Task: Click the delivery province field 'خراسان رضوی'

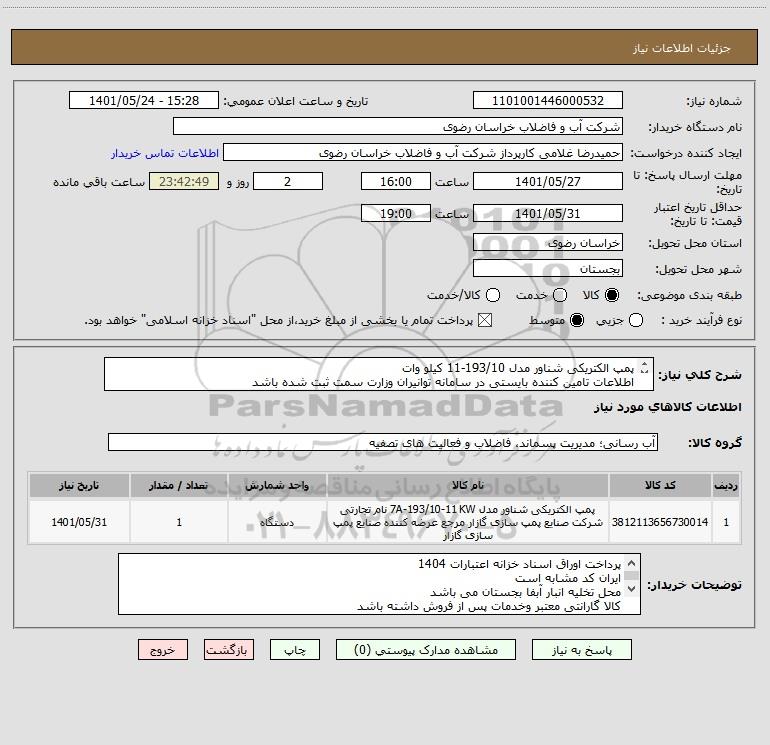Action: click(x=548, y=243)
